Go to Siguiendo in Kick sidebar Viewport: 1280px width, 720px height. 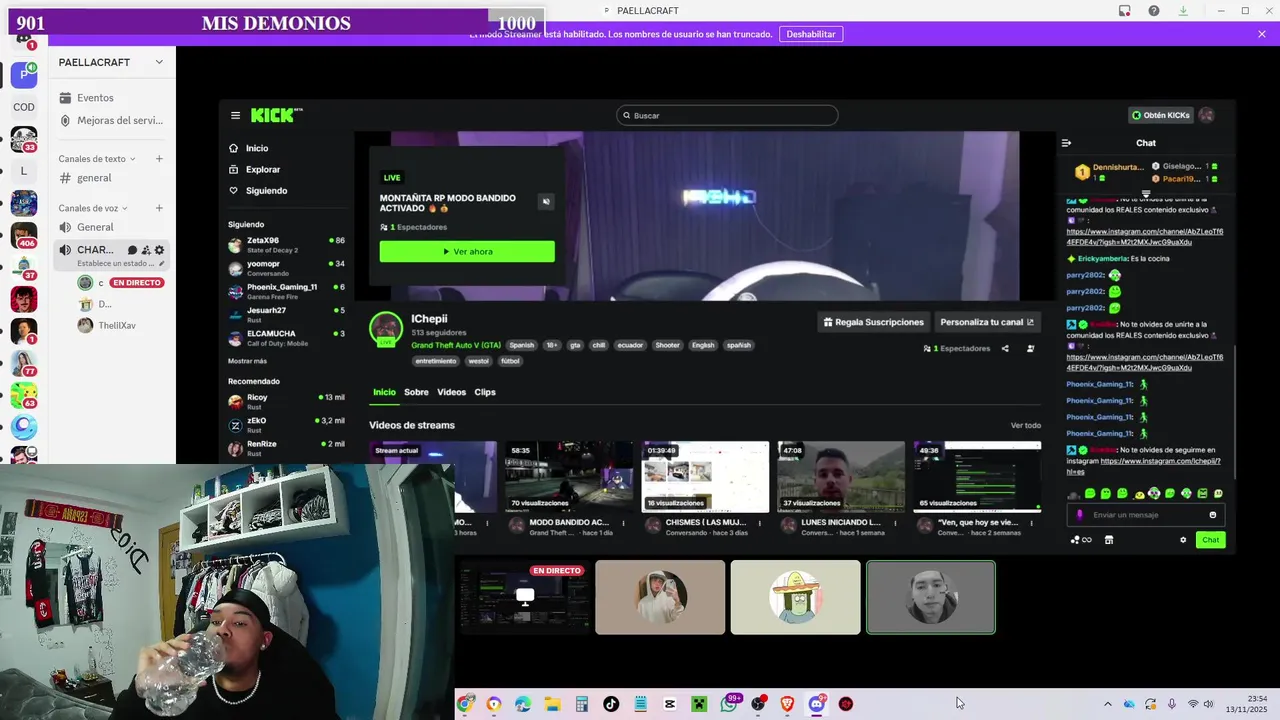point(259,191)
